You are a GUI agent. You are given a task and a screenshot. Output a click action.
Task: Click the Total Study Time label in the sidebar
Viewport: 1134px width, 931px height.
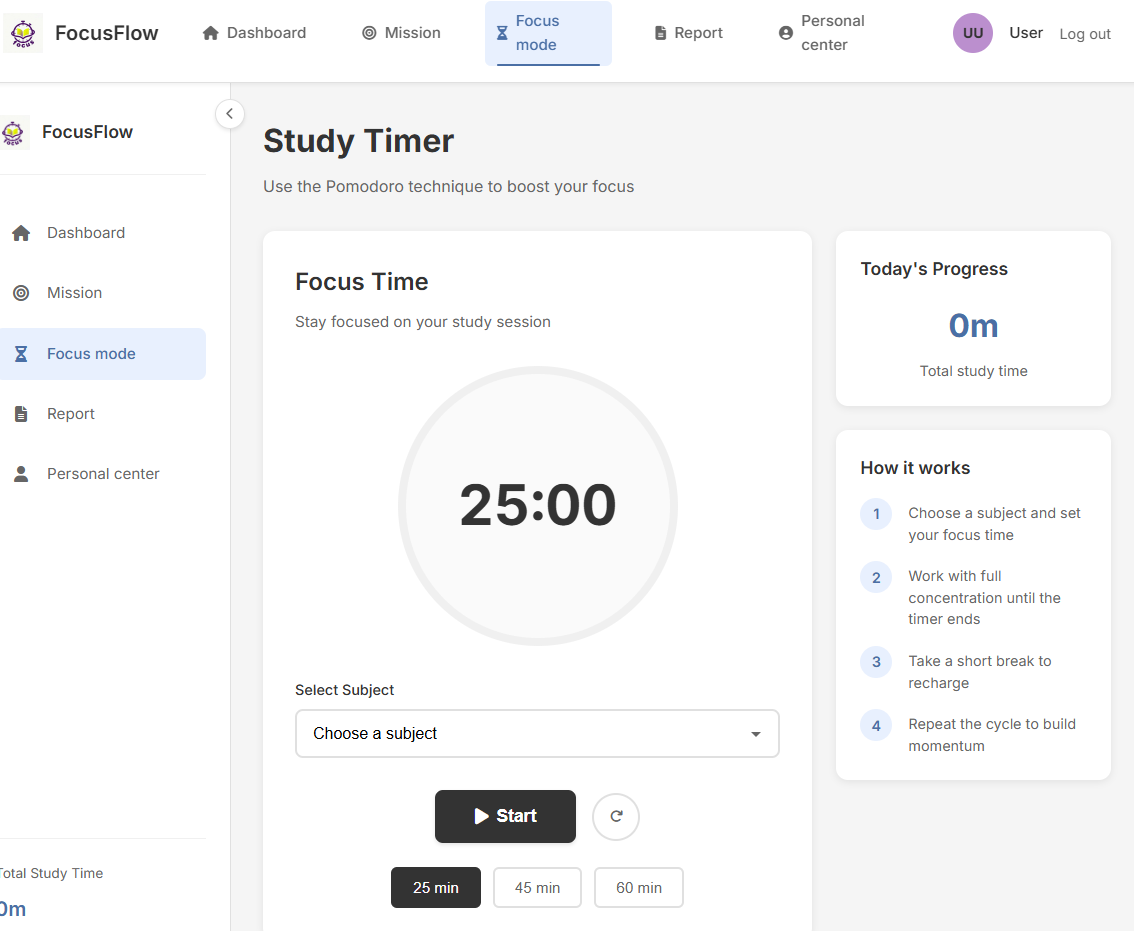51,873
